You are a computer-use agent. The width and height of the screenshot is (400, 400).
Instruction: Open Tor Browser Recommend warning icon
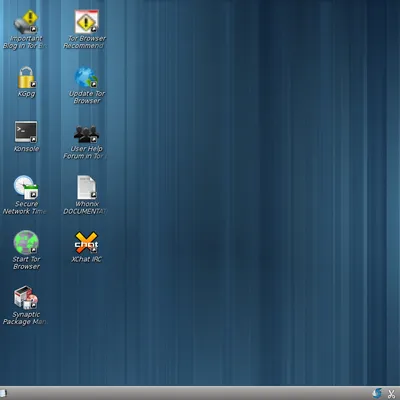pos(87,22)
